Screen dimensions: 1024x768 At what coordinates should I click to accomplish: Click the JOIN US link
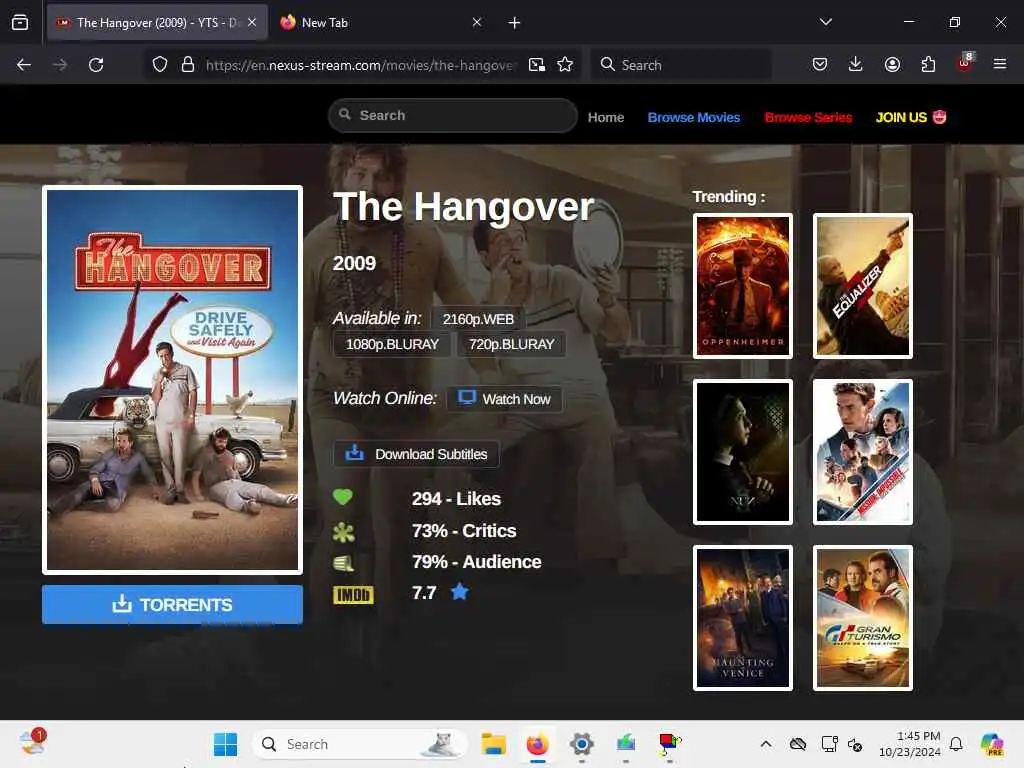tap(911, 118)
